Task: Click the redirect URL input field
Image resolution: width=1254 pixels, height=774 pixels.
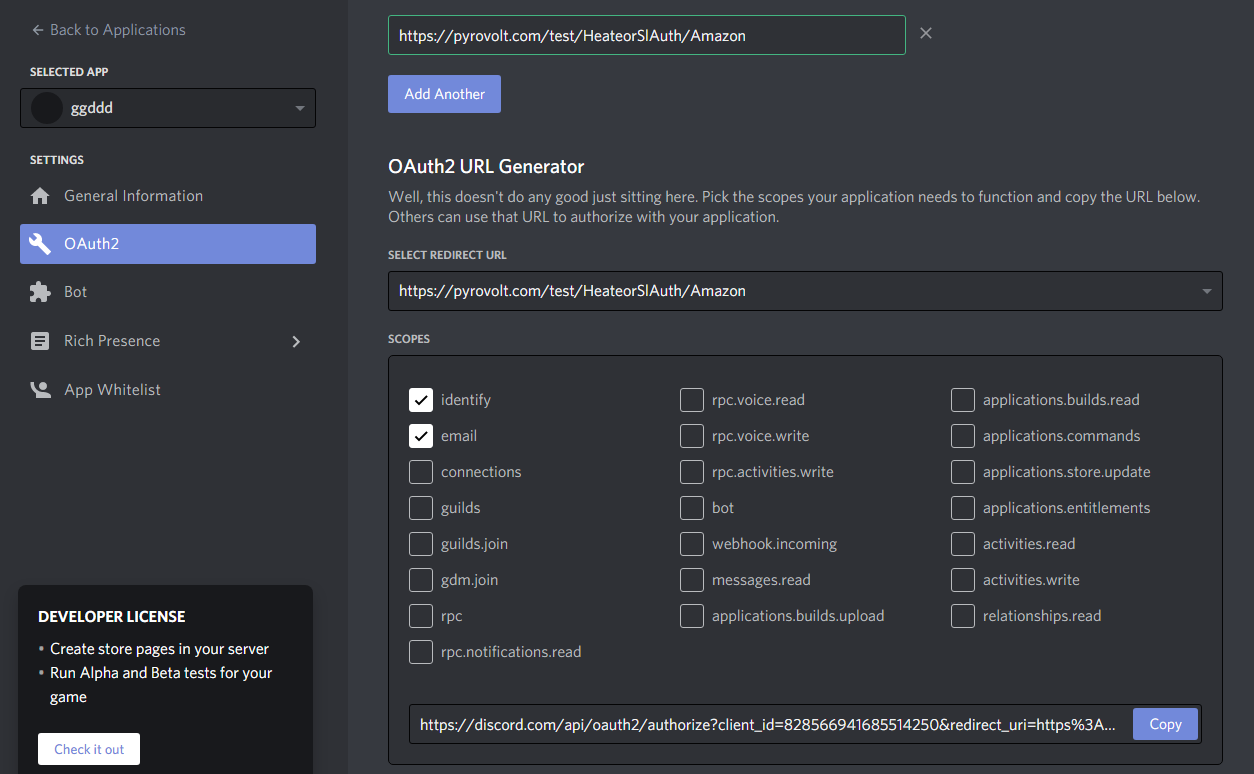Action: [646, 35]
